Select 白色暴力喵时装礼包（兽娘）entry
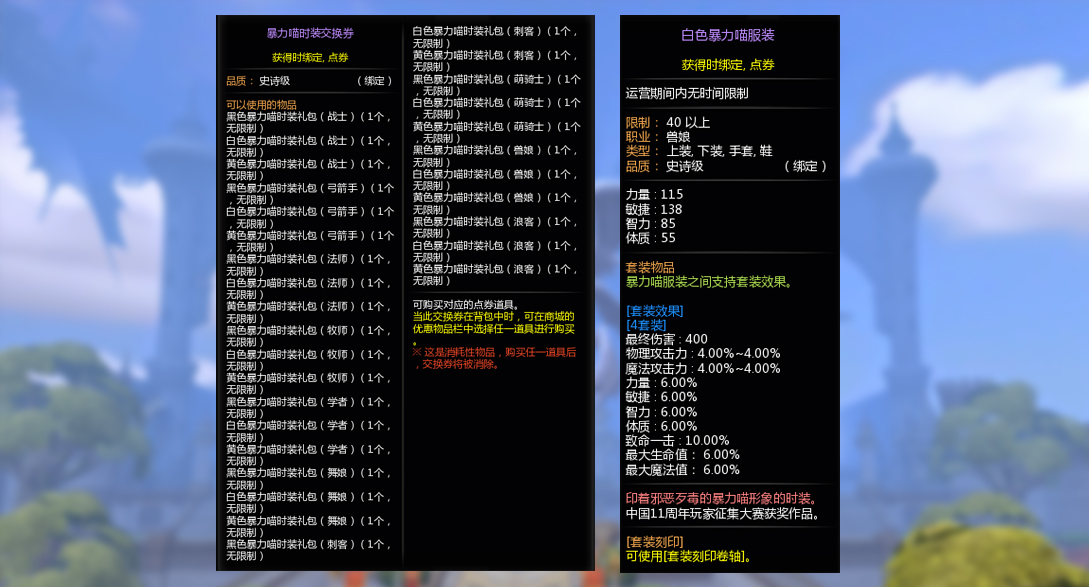This screenshot has height=587, width=1089. (x=496, y=174)
